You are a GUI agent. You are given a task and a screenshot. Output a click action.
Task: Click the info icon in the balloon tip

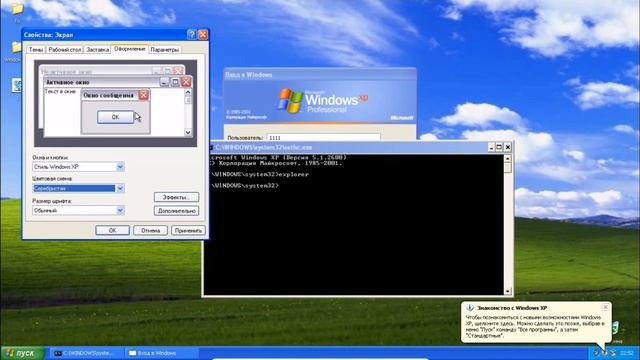(x=470, y=308)
